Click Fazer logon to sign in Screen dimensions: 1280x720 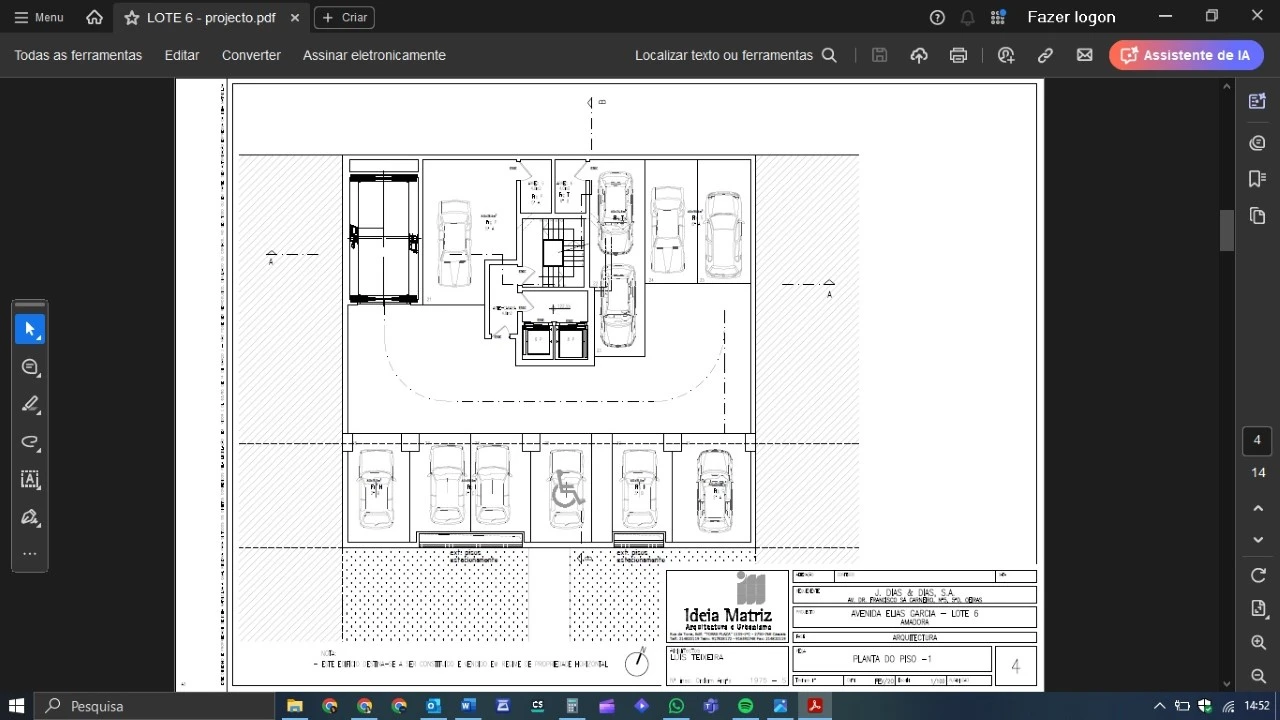(1071, 17)
